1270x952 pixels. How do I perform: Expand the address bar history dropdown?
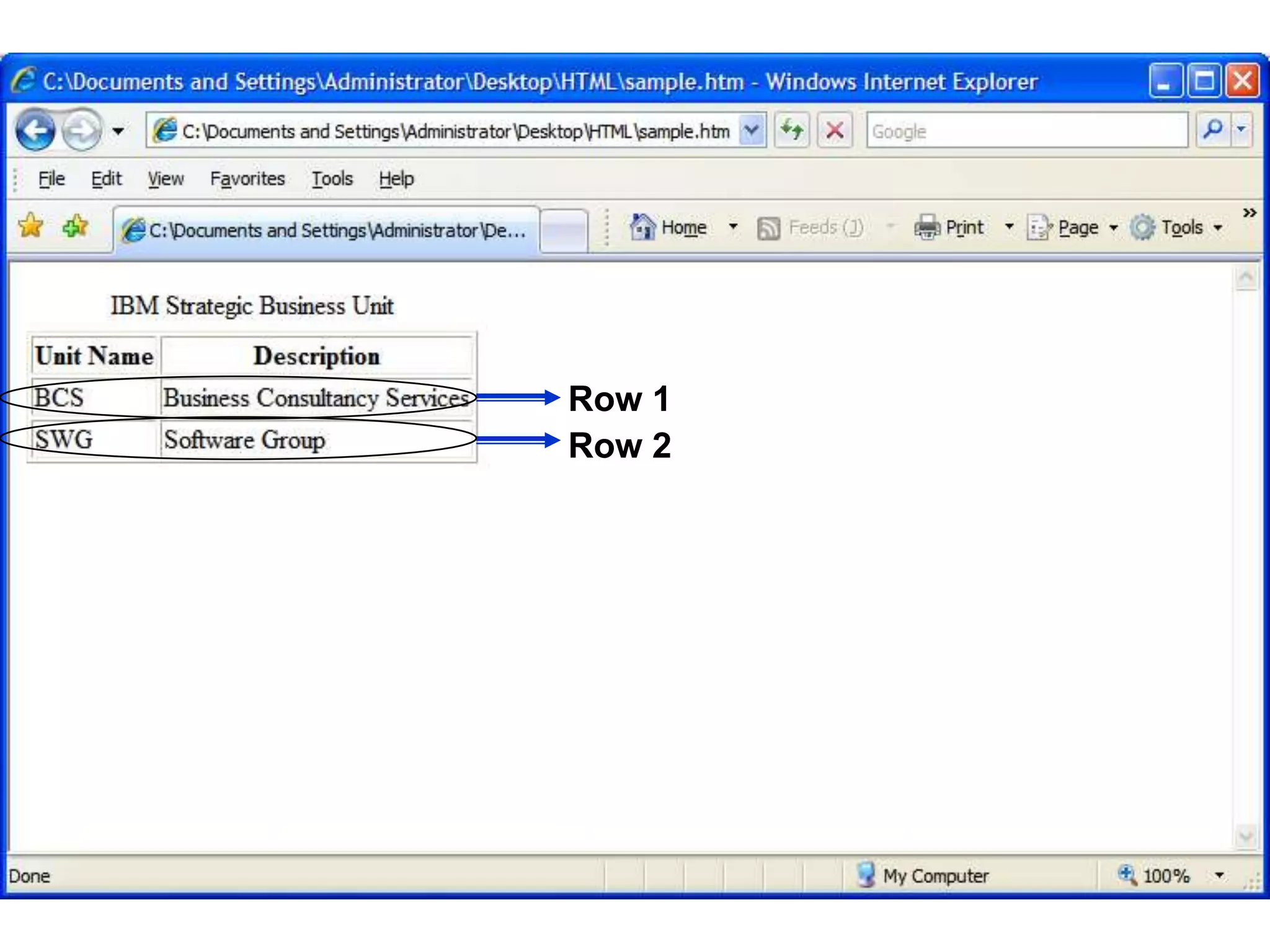pos(752,130)
